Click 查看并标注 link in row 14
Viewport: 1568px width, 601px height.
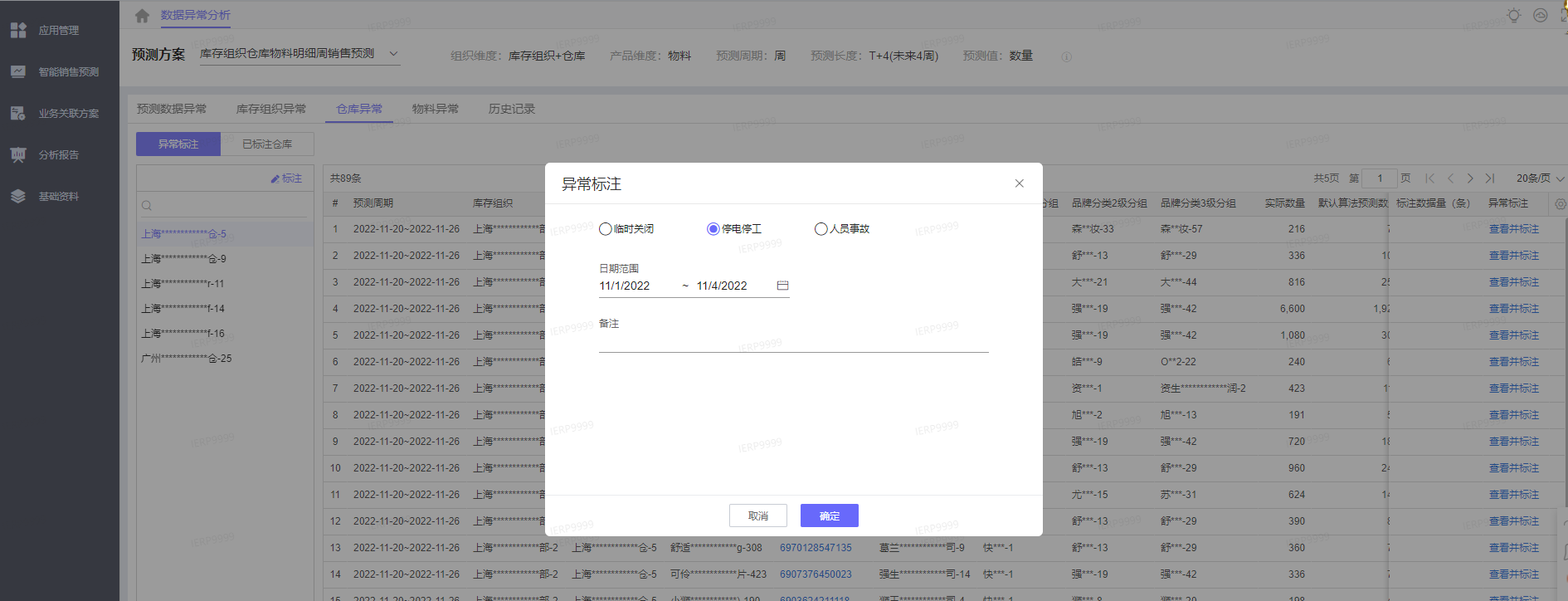1514,574
